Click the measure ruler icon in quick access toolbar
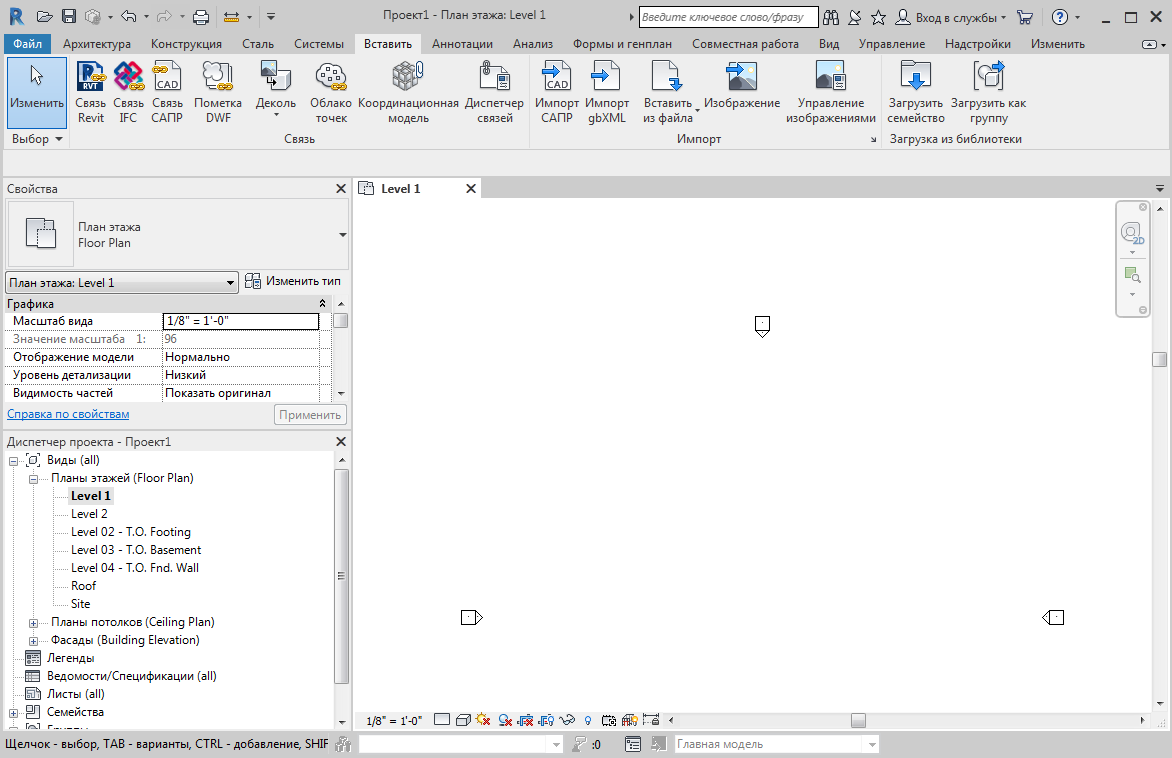Image resolution: width=1172 pixels, height=758 pixels. point(232,16)
